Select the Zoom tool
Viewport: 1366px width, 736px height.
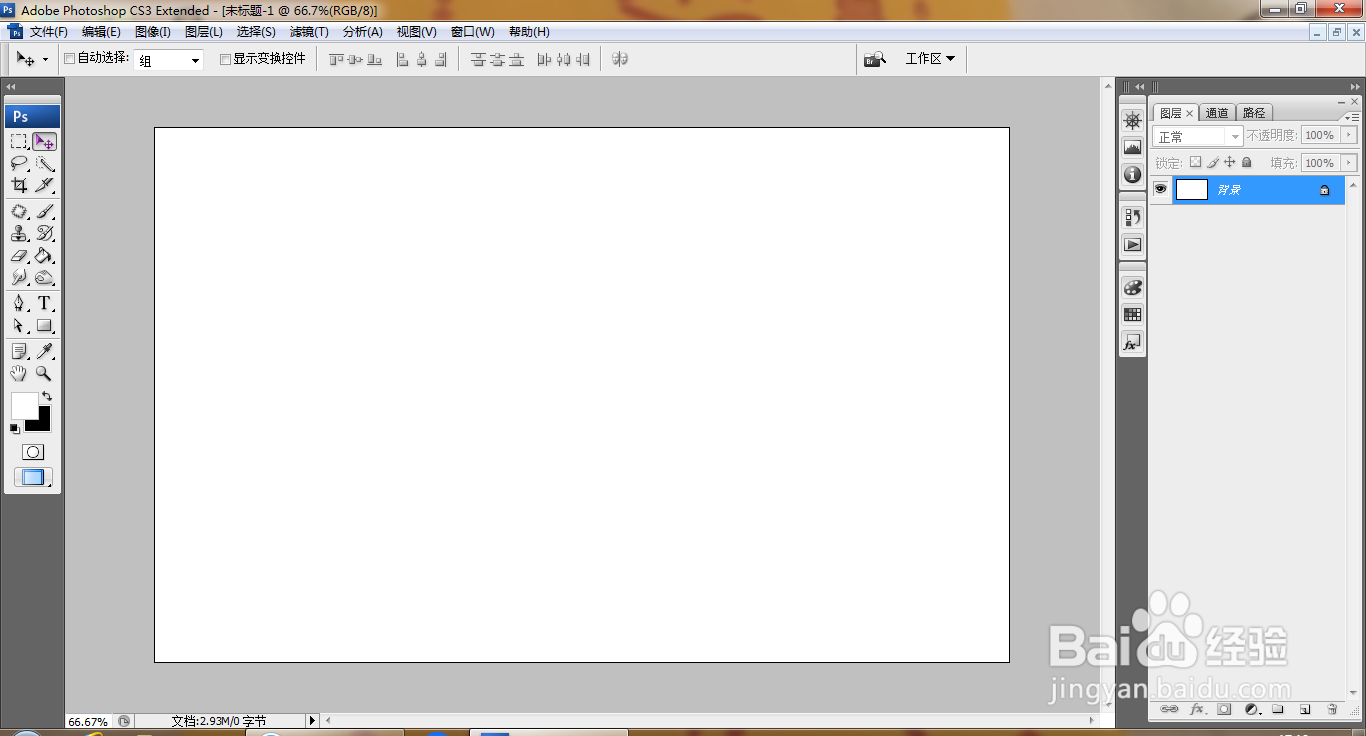[x=44, y=373]
